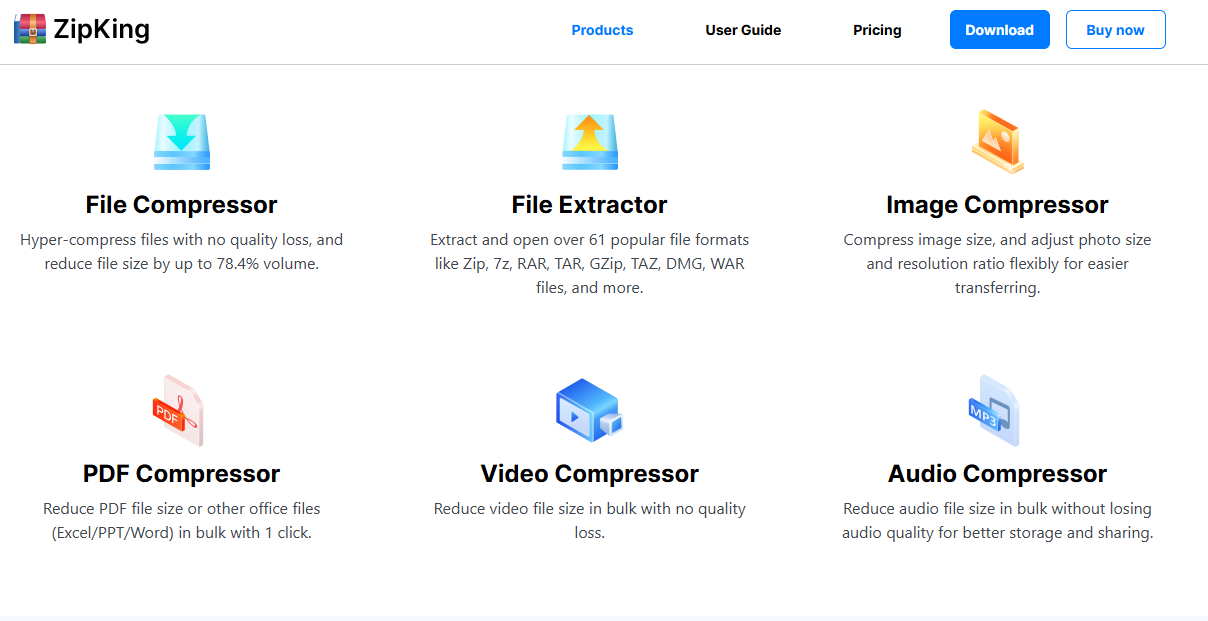Viewport: 1208px width, 621px height.
Task: Click the ZipKing brand name text
Action: [x=102, y=30]
